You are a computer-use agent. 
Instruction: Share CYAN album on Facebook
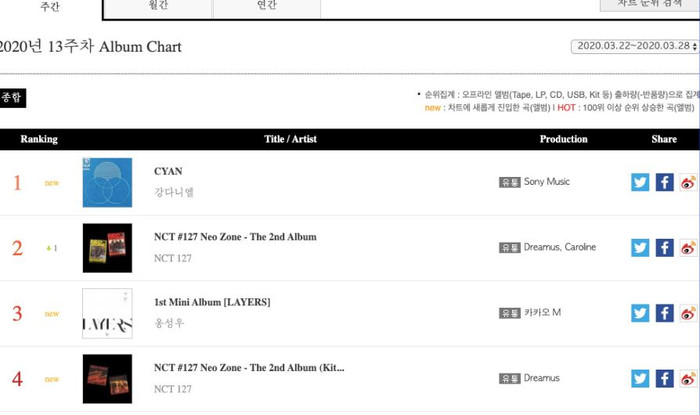coord(664,182)
